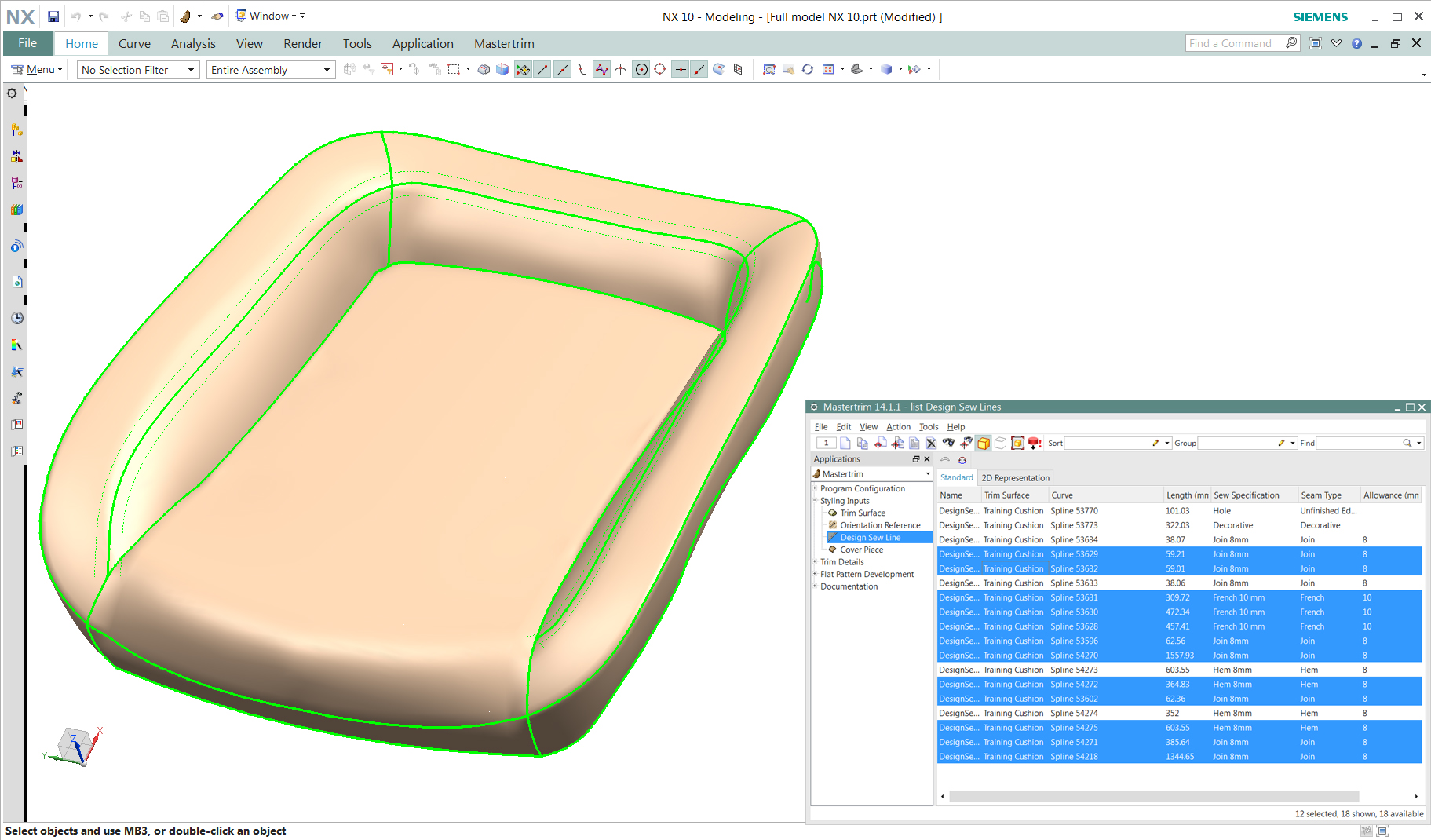Screen dimensions: 1431x840
Task: Select the wireframe cube icon in Mastertrim toolbar
Action: point(1001,443)
